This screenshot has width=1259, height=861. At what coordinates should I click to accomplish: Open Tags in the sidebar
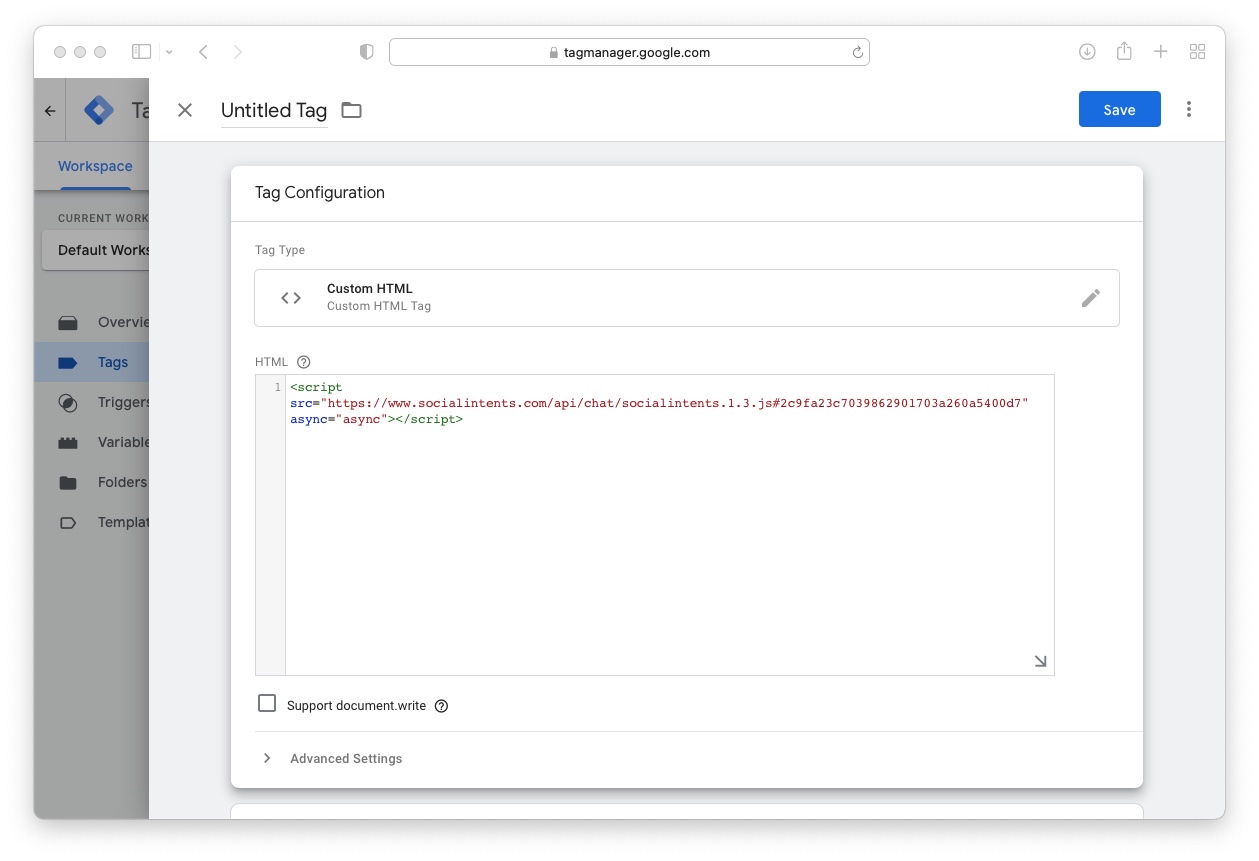(x=92, y=362)
